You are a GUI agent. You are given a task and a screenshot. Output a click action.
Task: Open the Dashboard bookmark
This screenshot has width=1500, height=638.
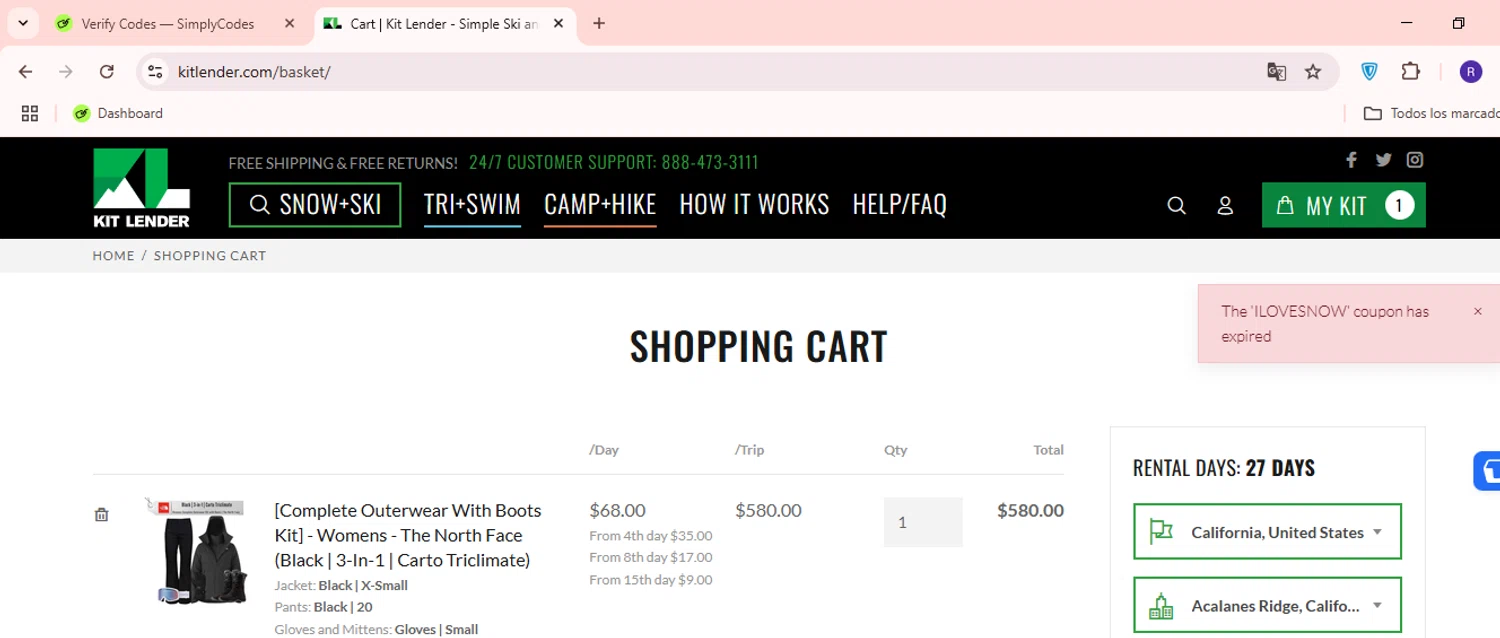(x=118, y=113)
